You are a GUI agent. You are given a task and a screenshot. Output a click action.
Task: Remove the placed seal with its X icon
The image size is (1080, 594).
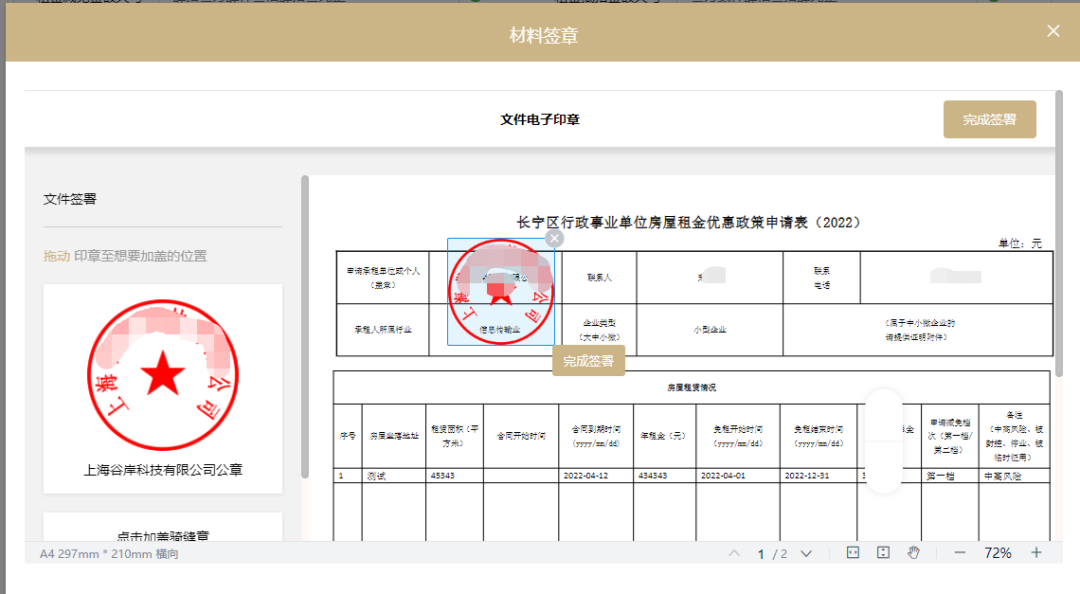coord(555,238)
